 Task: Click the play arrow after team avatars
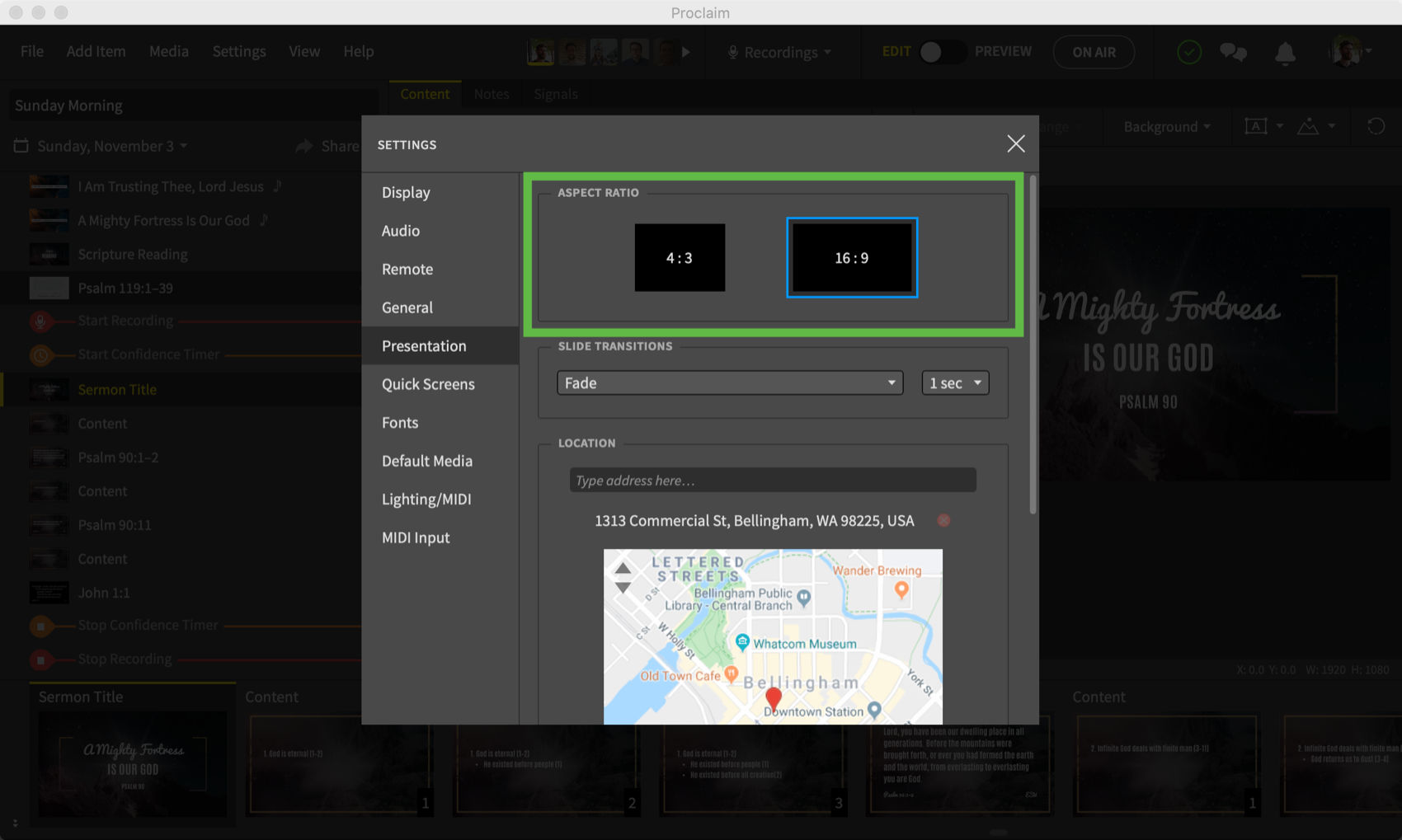pos(685,52)
